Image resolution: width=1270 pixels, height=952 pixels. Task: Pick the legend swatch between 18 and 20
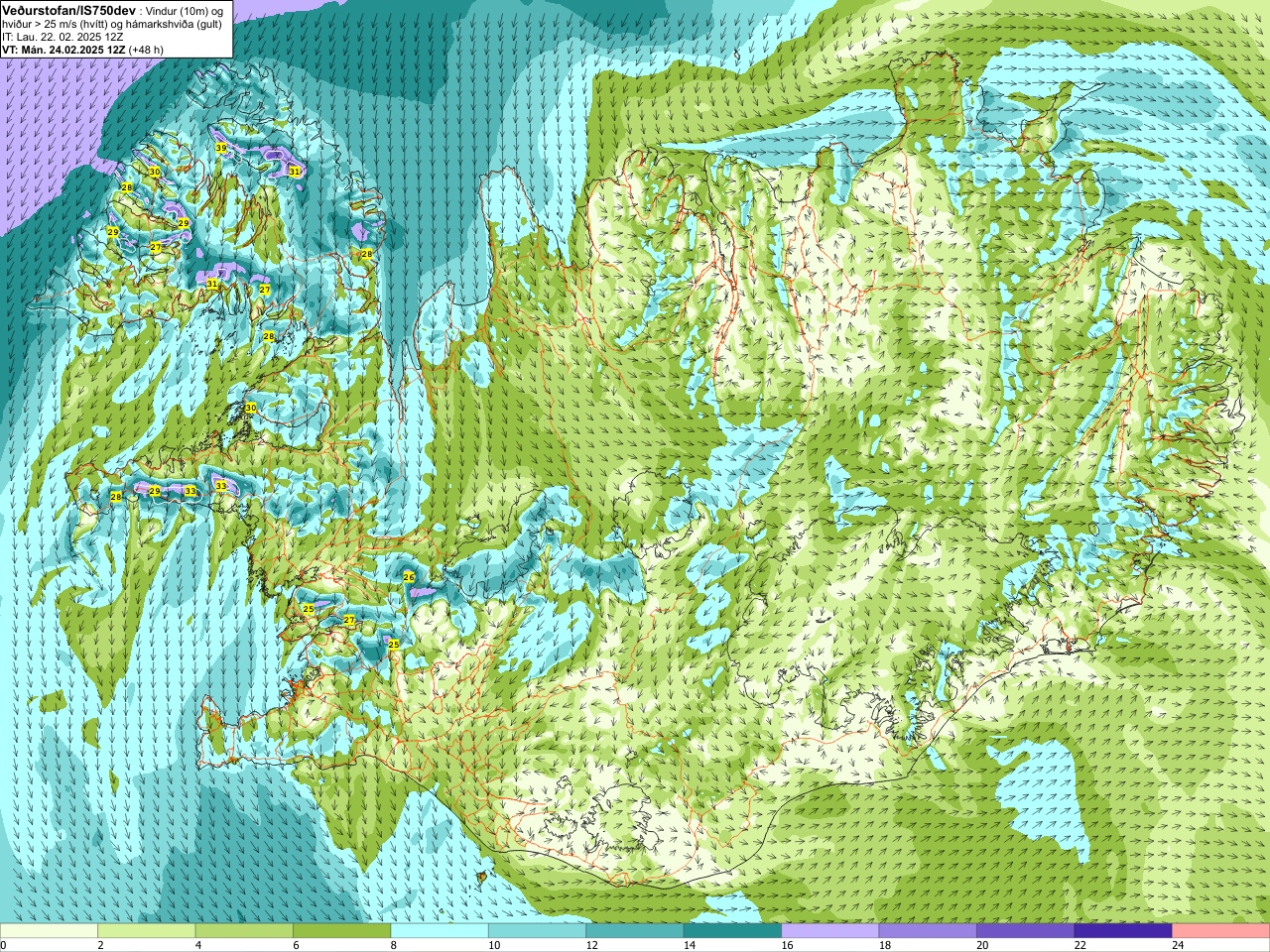pyautogui.click(x=929, y=931)
